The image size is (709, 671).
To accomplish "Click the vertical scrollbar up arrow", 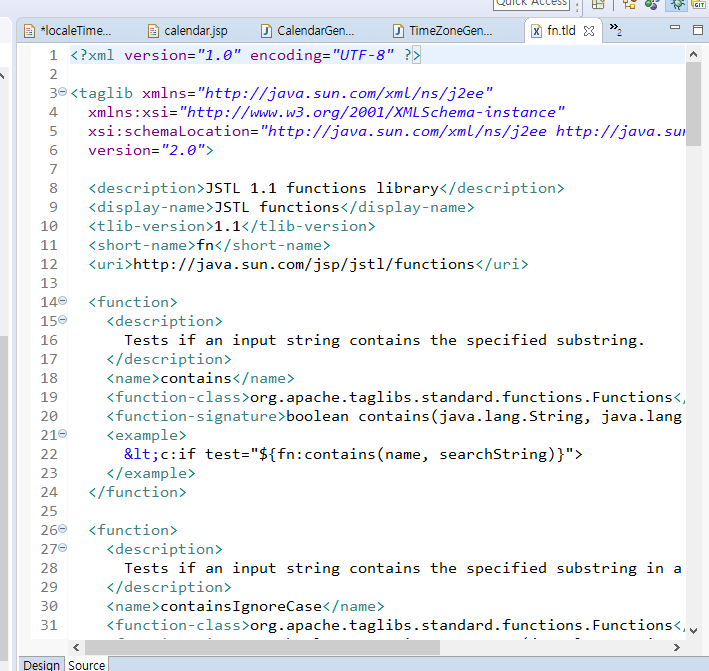I will click(x=693, y=54).
